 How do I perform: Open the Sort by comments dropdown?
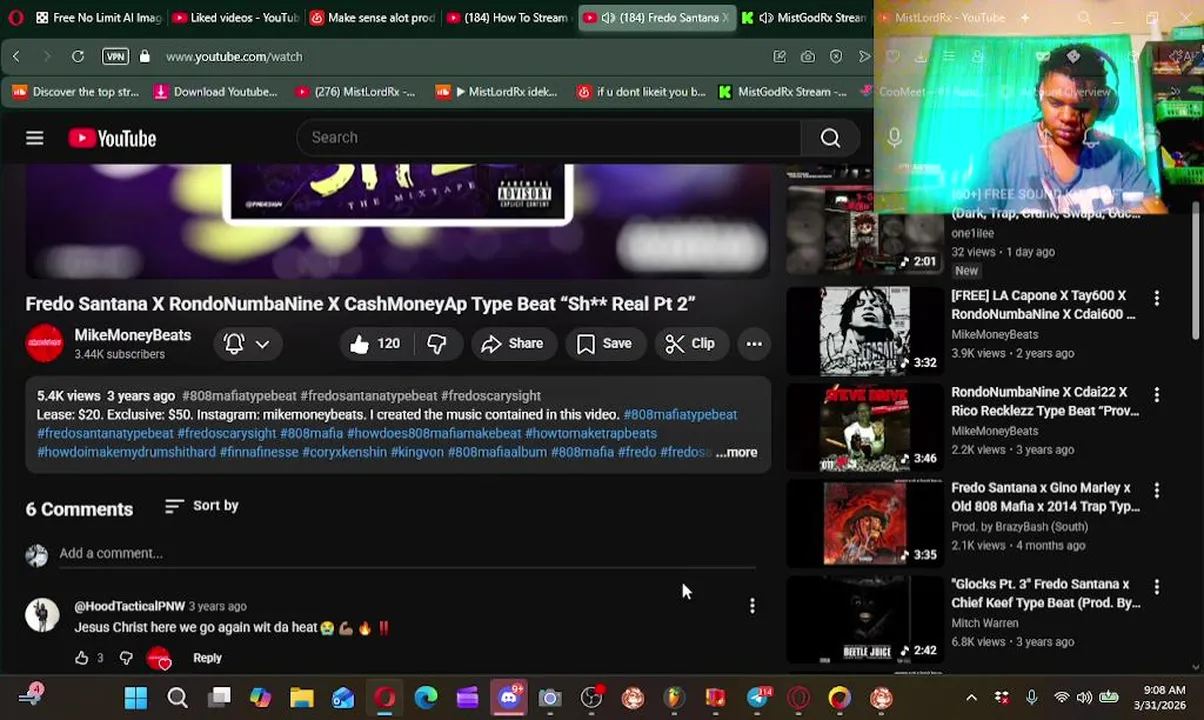201,506
